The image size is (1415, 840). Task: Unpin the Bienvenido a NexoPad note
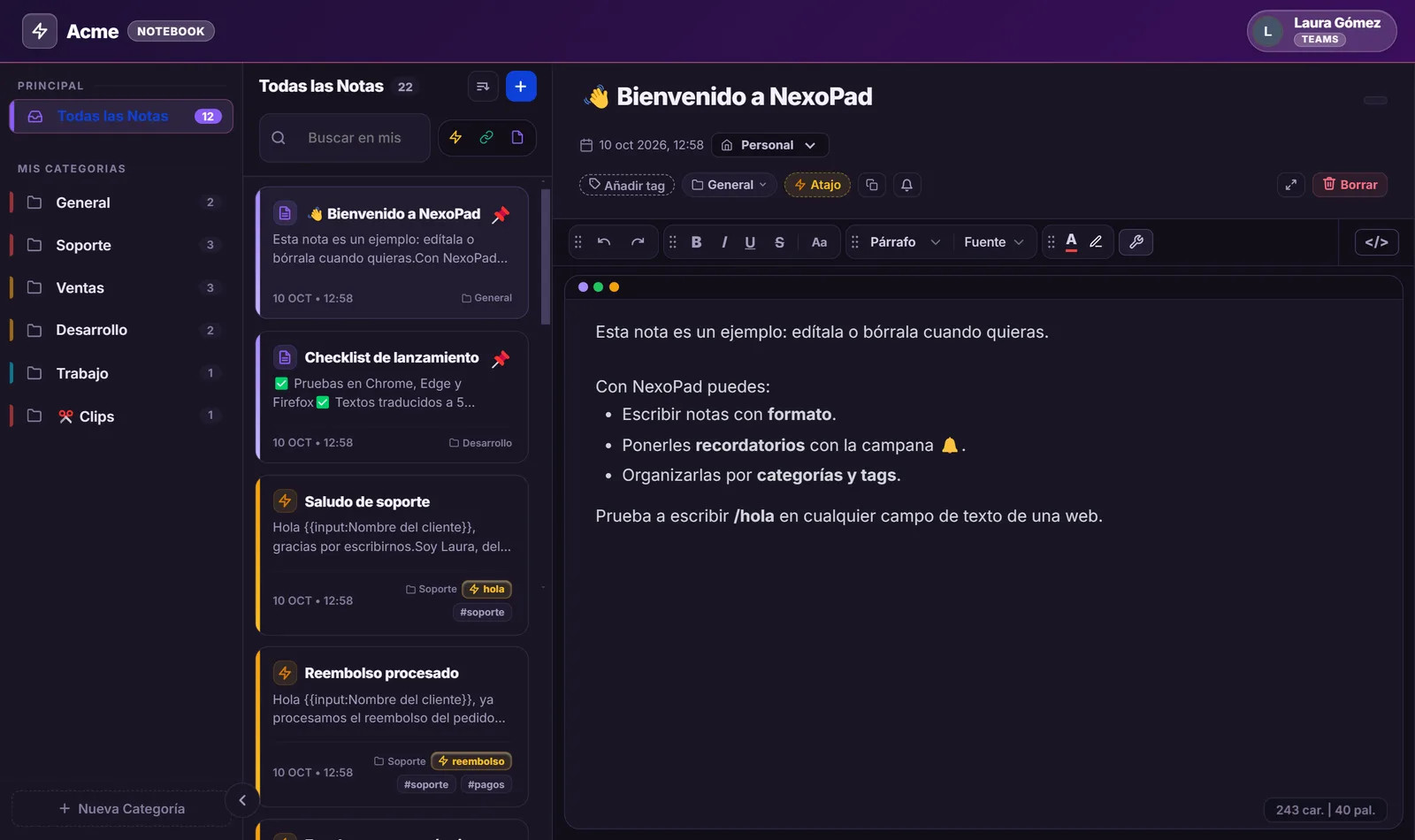(501, 214)
